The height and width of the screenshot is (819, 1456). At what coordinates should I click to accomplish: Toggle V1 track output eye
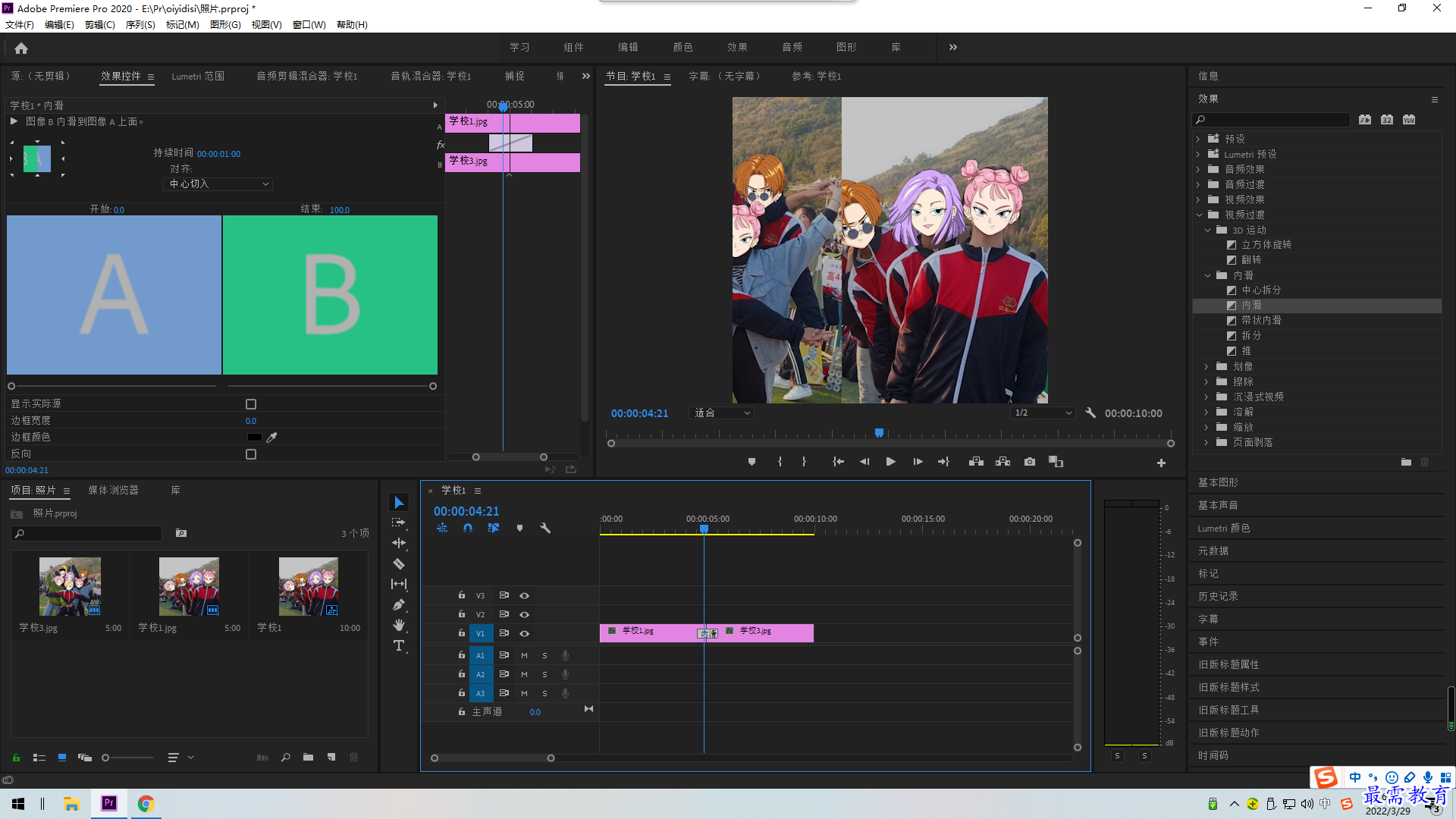click(x=524, y=633)
